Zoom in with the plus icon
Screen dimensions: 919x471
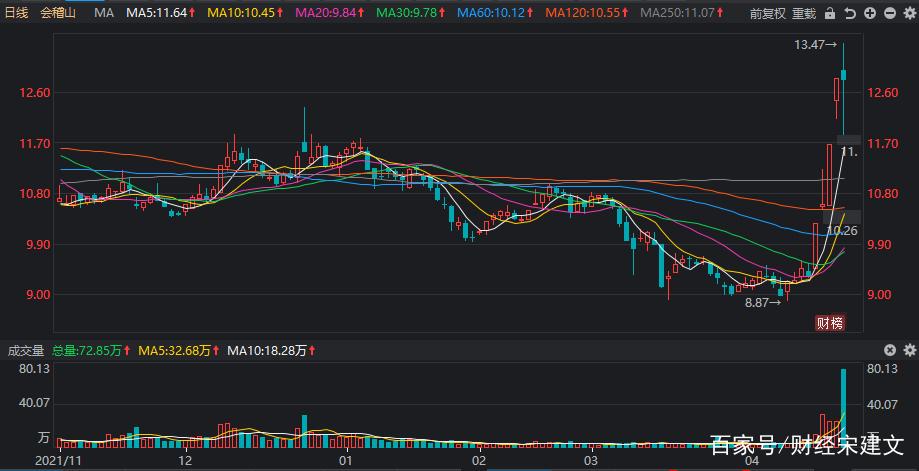tap(869, 13)
